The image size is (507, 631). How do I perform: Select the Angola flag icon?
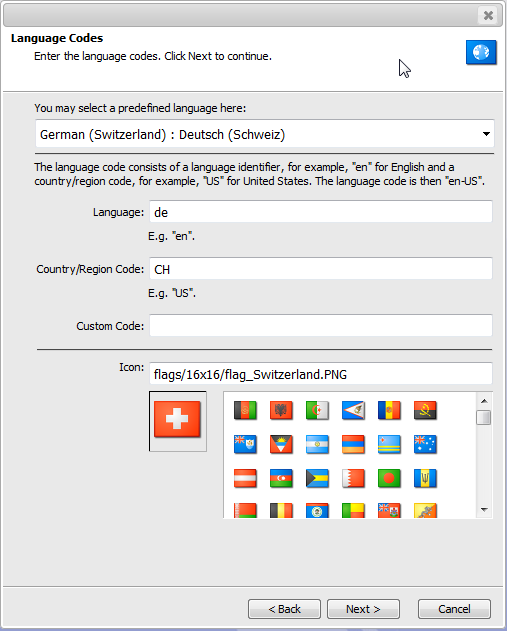tap(425, 410)
